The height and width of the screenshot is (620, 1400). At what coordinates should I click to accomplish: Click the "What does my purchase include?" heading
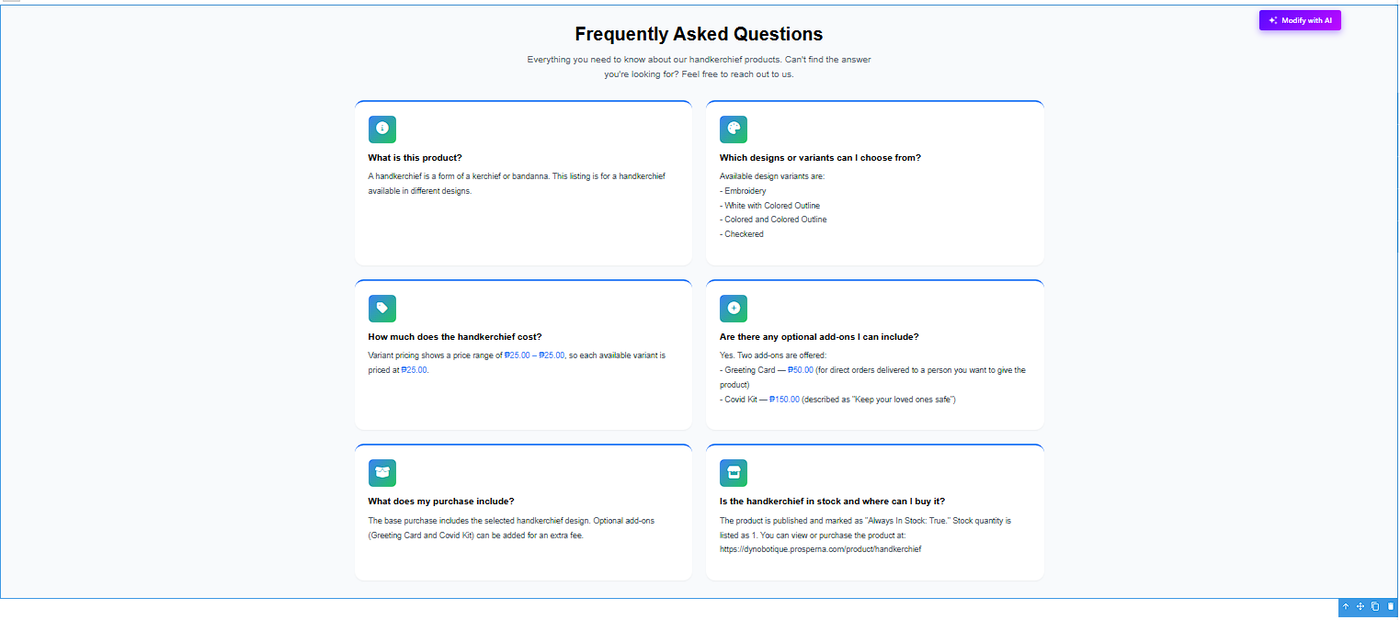click(441, 501)
